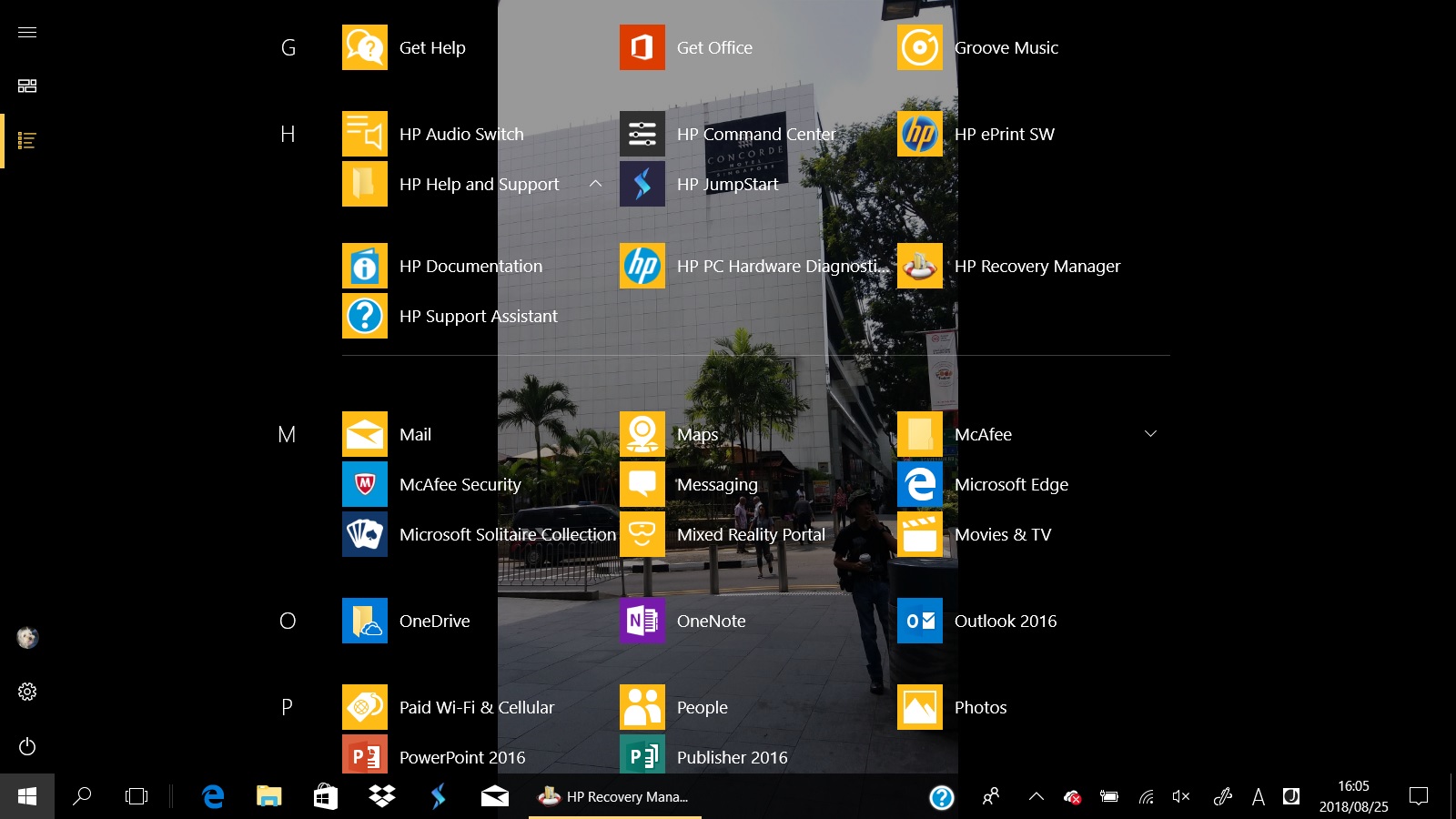
Task: Open Mail from the taskbar
Action: (495, 796)
